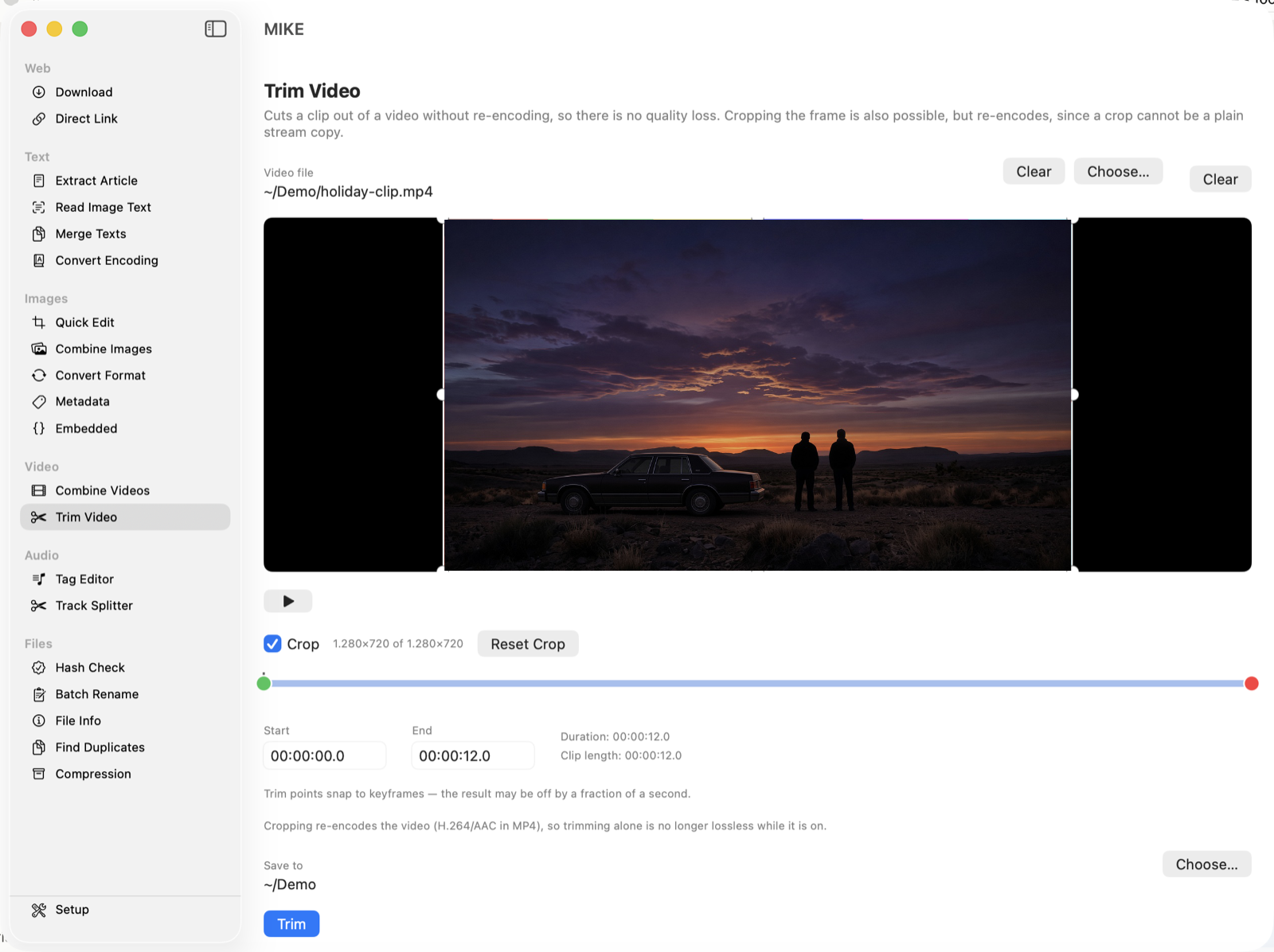This screenshot has width=1274, height=952.
Task: Open the Combine Videos film icon
Action: (x=38, y=490)
